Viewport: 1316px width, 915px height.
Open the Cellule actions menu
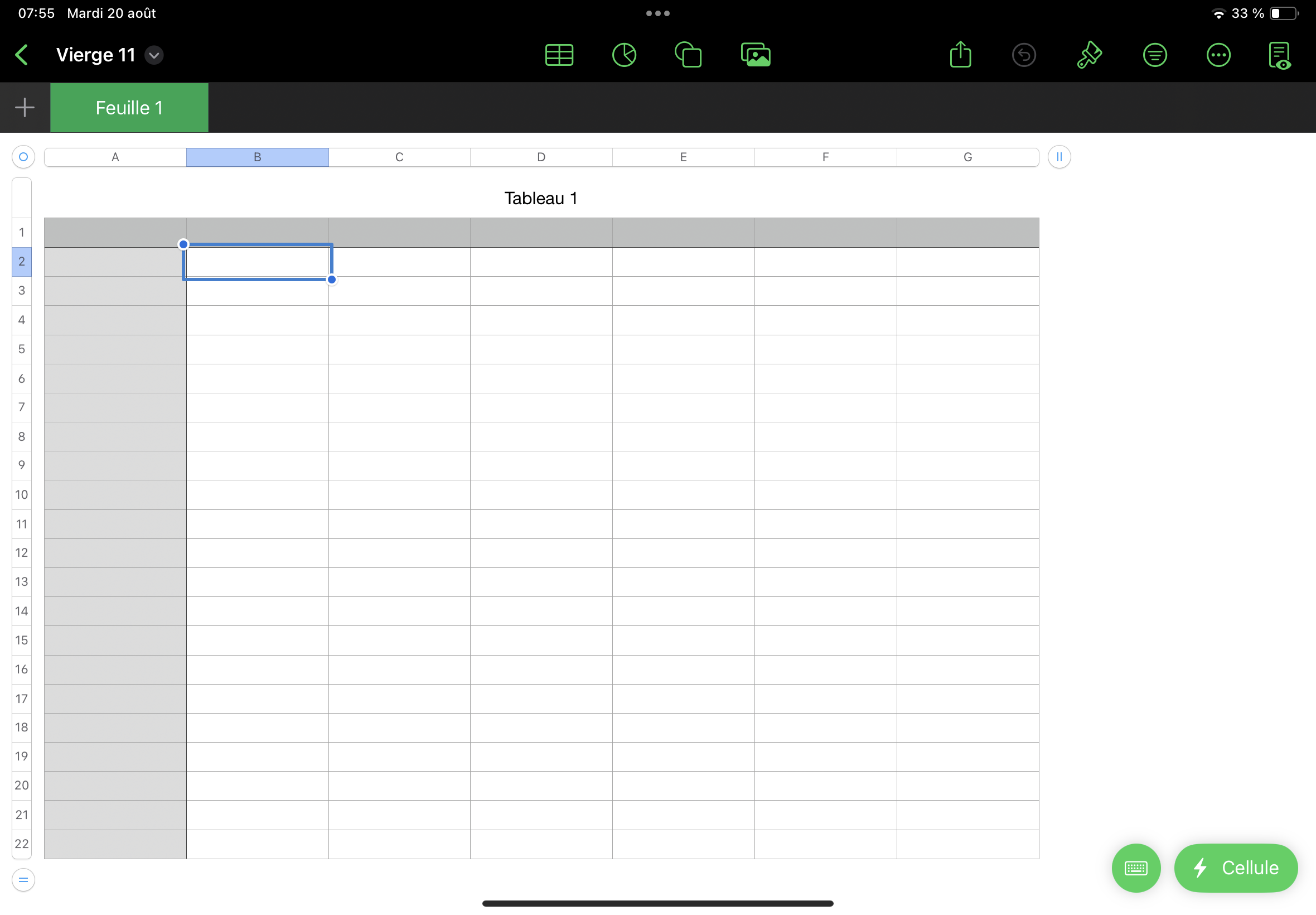pos(1236,868)
